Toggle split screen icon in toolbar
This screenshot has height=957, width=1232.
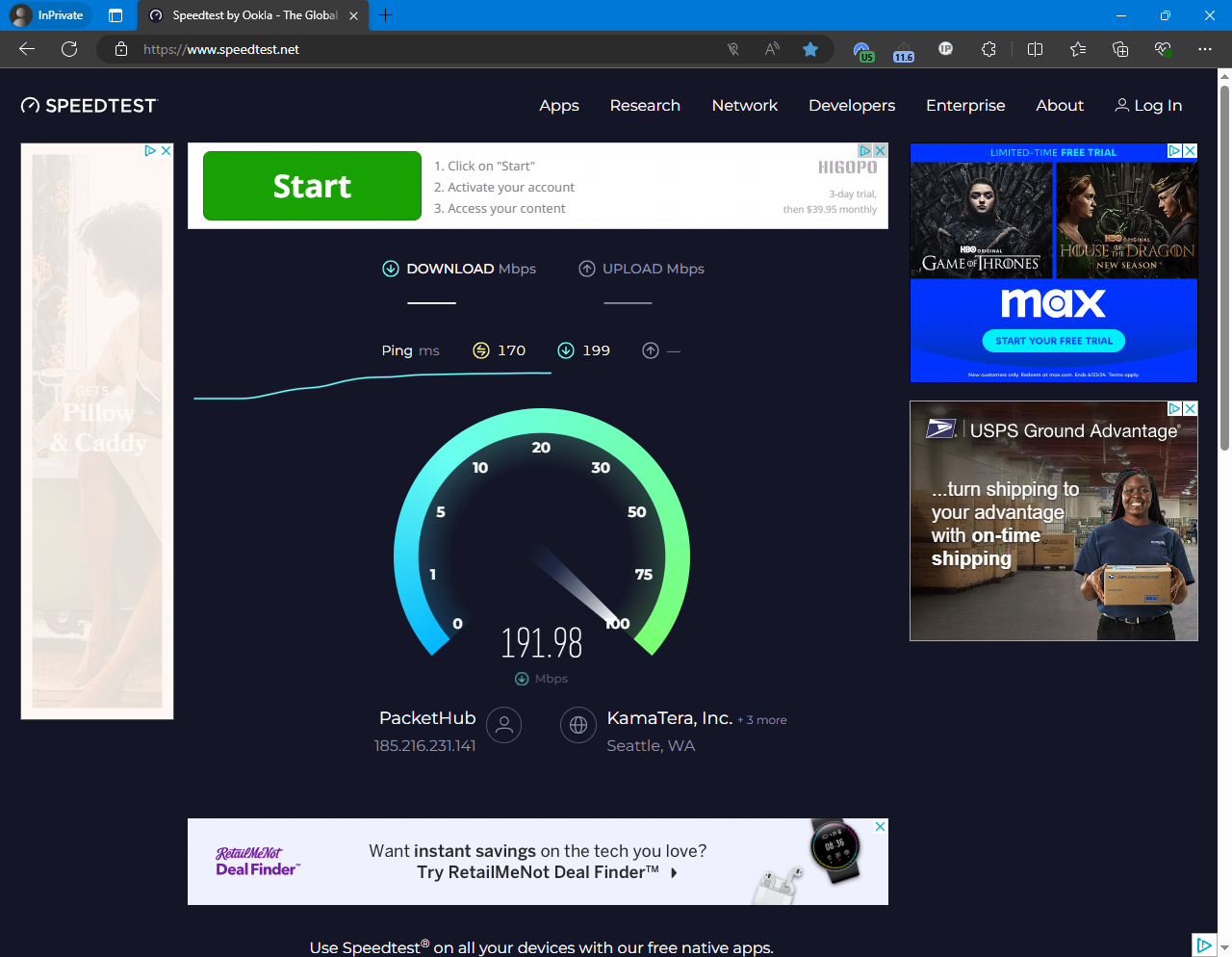click(1035, 49)
